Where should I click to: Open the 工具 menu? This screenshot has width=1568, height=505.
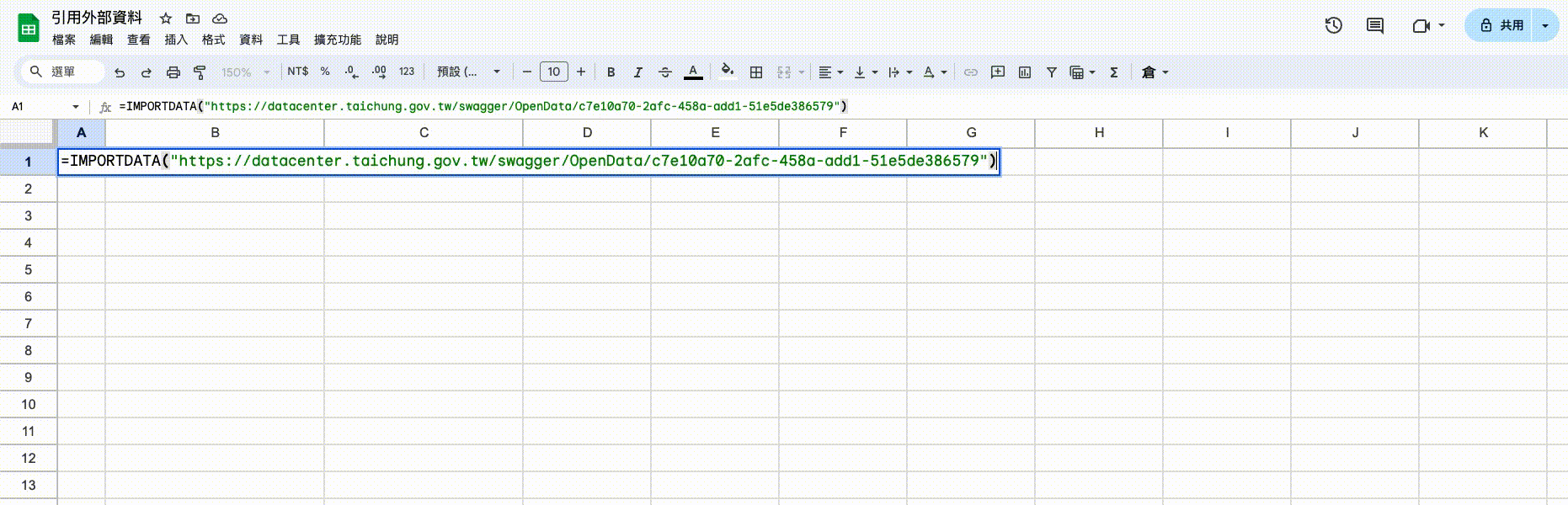(289, 40)
